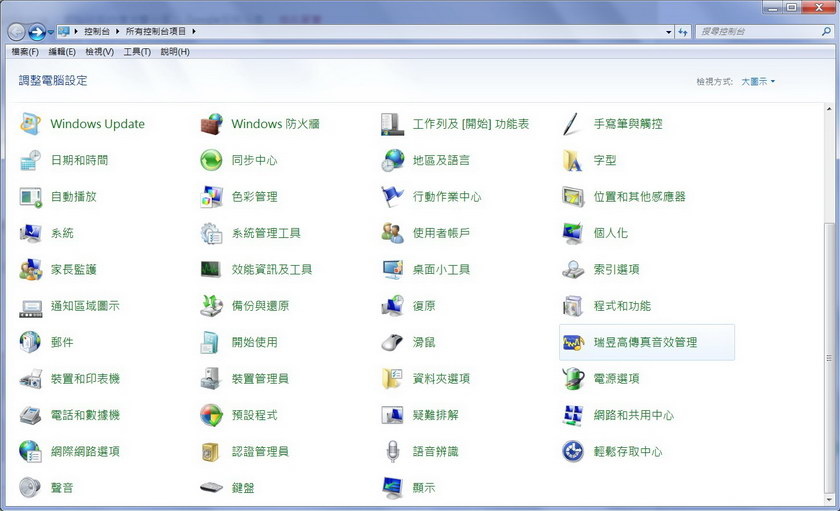Open 備份與還原 backup icon
The height and width of the screenshot is (511, 840).
click(x=211, y=306)
